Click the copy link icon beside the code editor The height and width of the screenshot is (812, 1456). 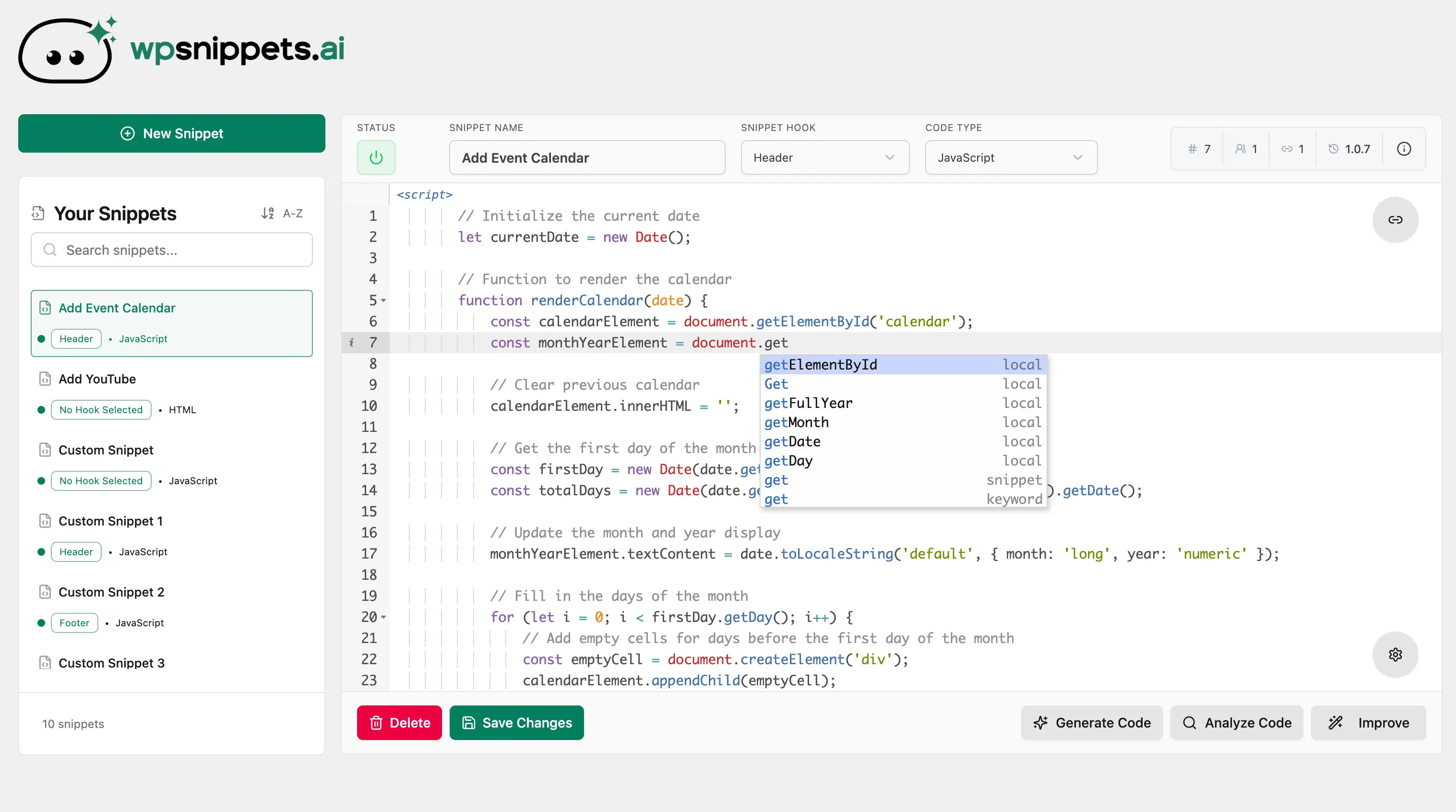1395,220
